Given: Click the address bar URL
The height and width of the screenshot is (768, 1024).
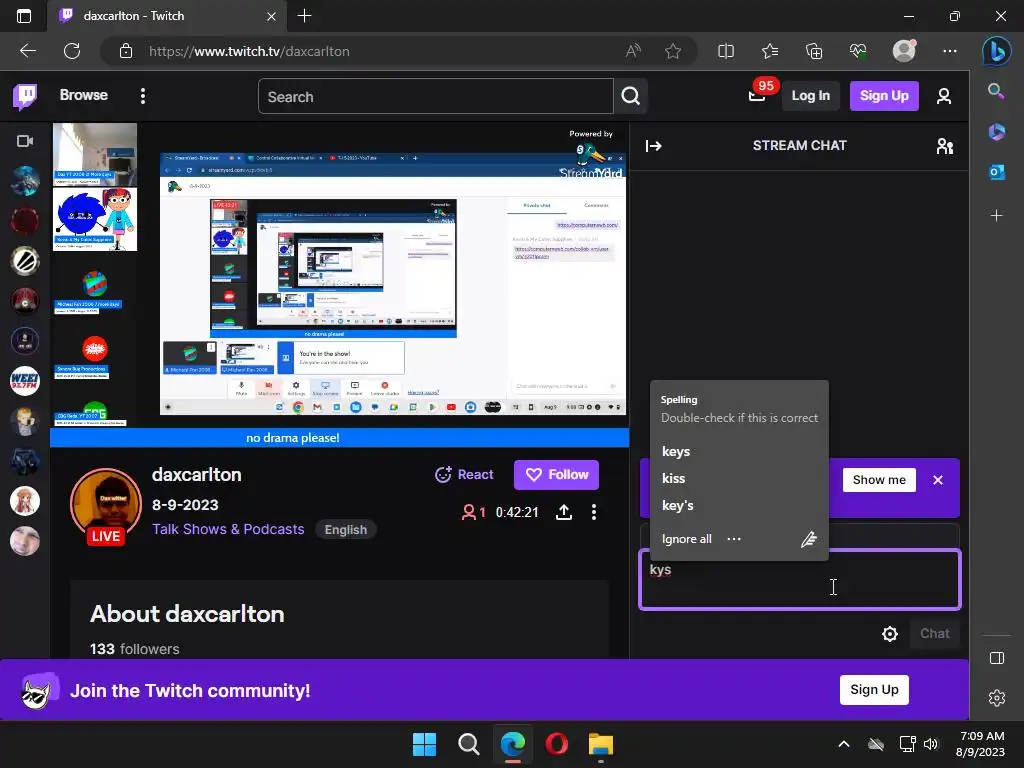Looking at the screenshot, I should coord(249,51).
